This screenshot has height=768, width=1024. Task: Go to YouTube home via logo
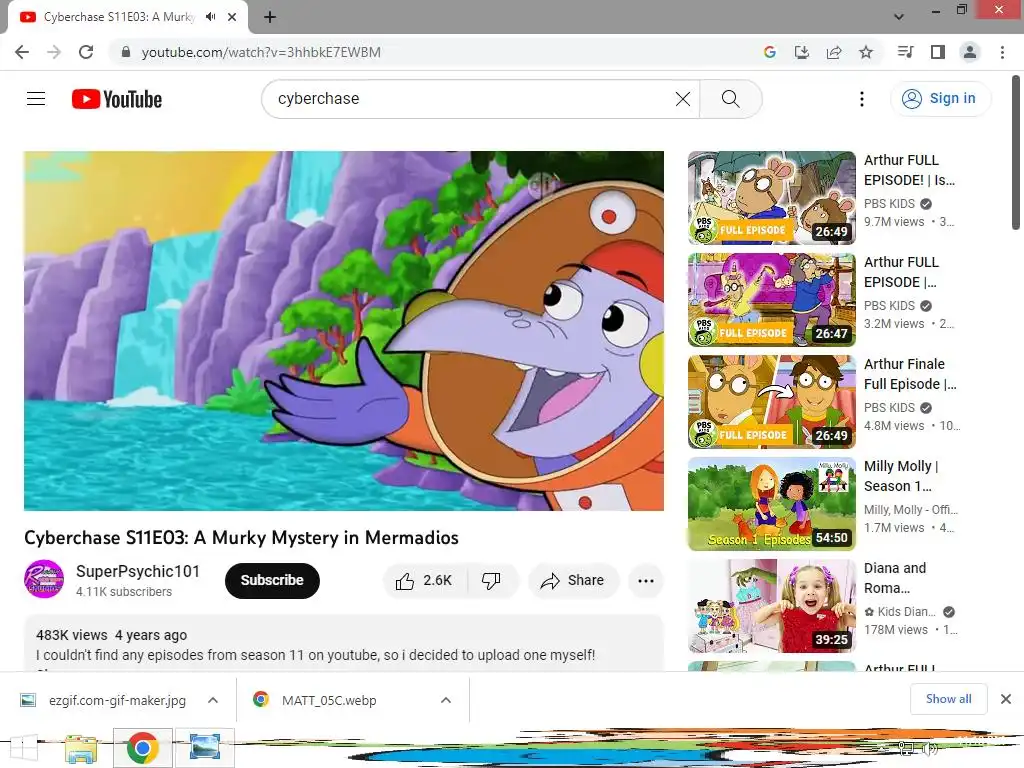(x=117, y=99)
